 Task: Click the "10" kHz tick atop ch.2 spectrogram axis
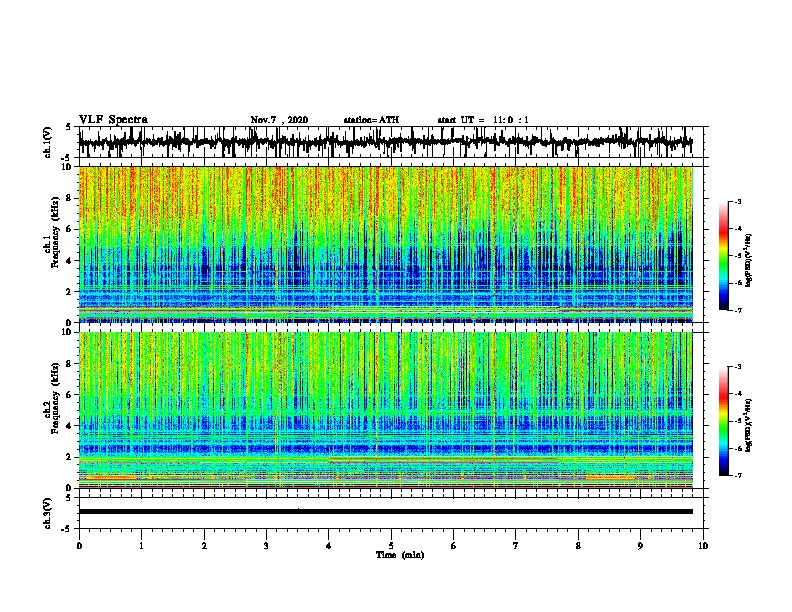tap(68, 332)
